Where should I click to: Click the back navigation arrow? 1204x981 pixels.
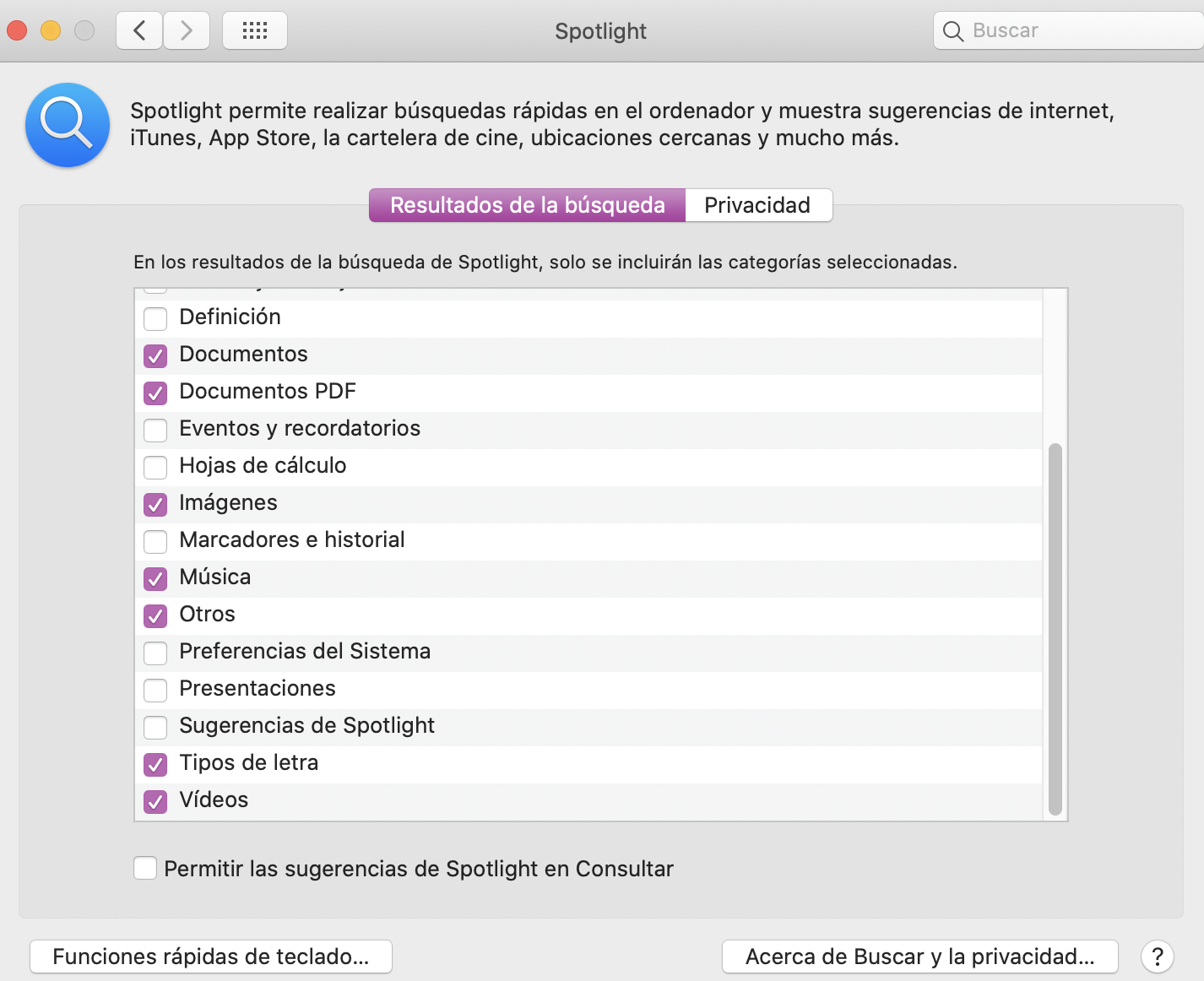coord(139,31)
